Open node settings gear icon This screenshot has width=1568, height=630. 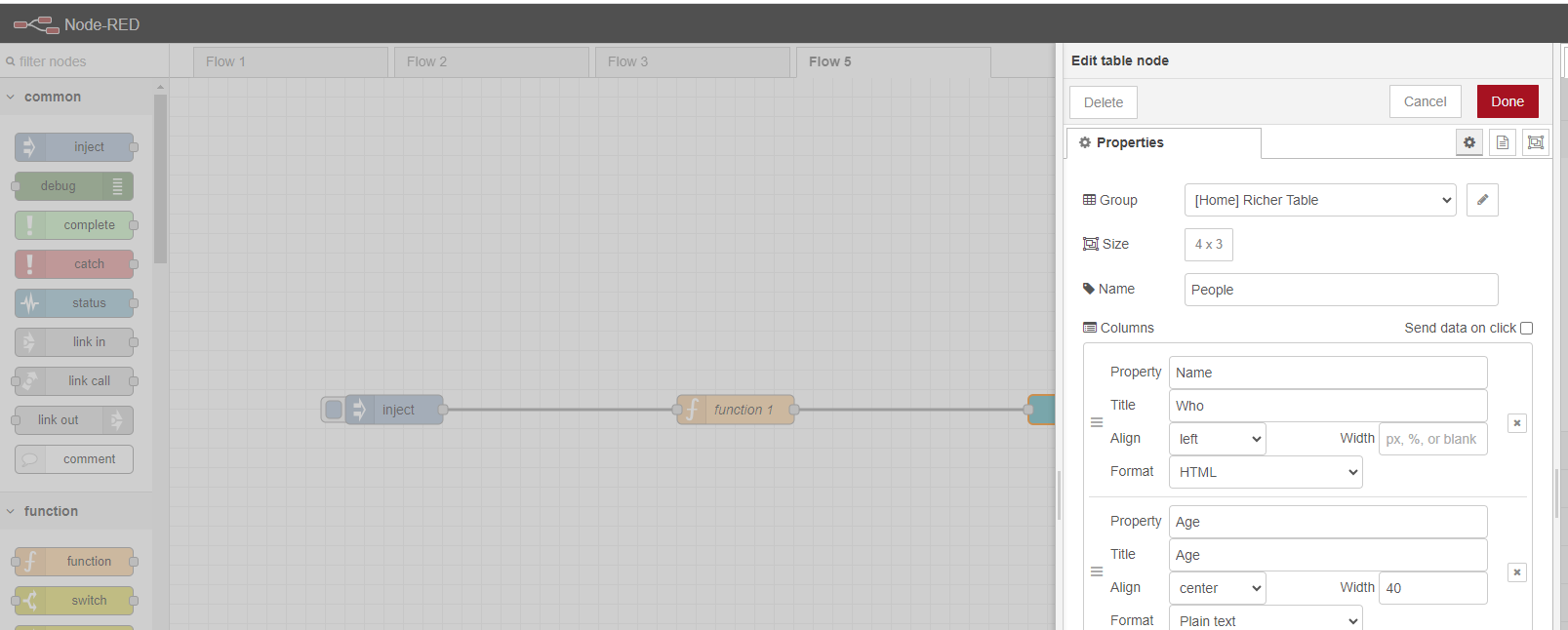(x=1469, y=142)
